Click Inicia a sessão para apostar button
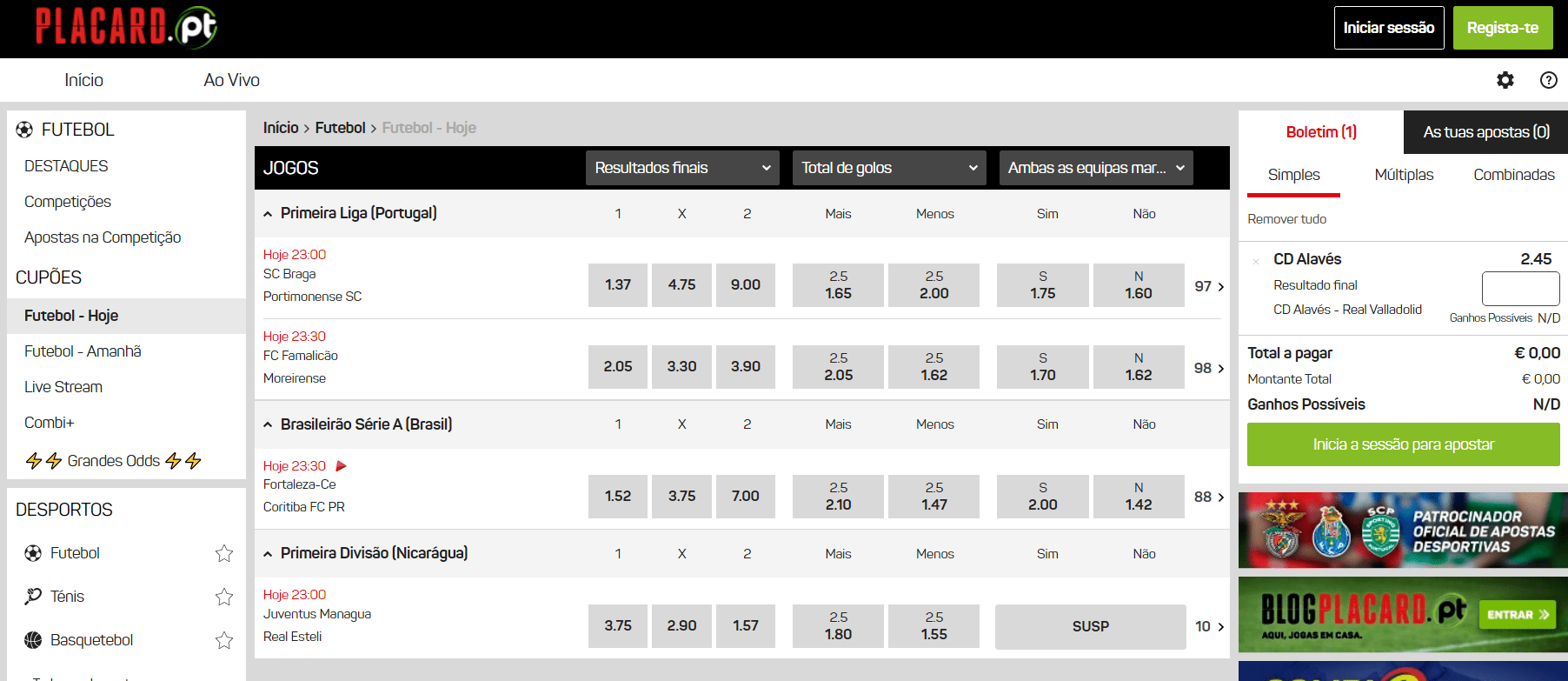The width and height of the screenshot is (1568, 681). [1404, 444]
